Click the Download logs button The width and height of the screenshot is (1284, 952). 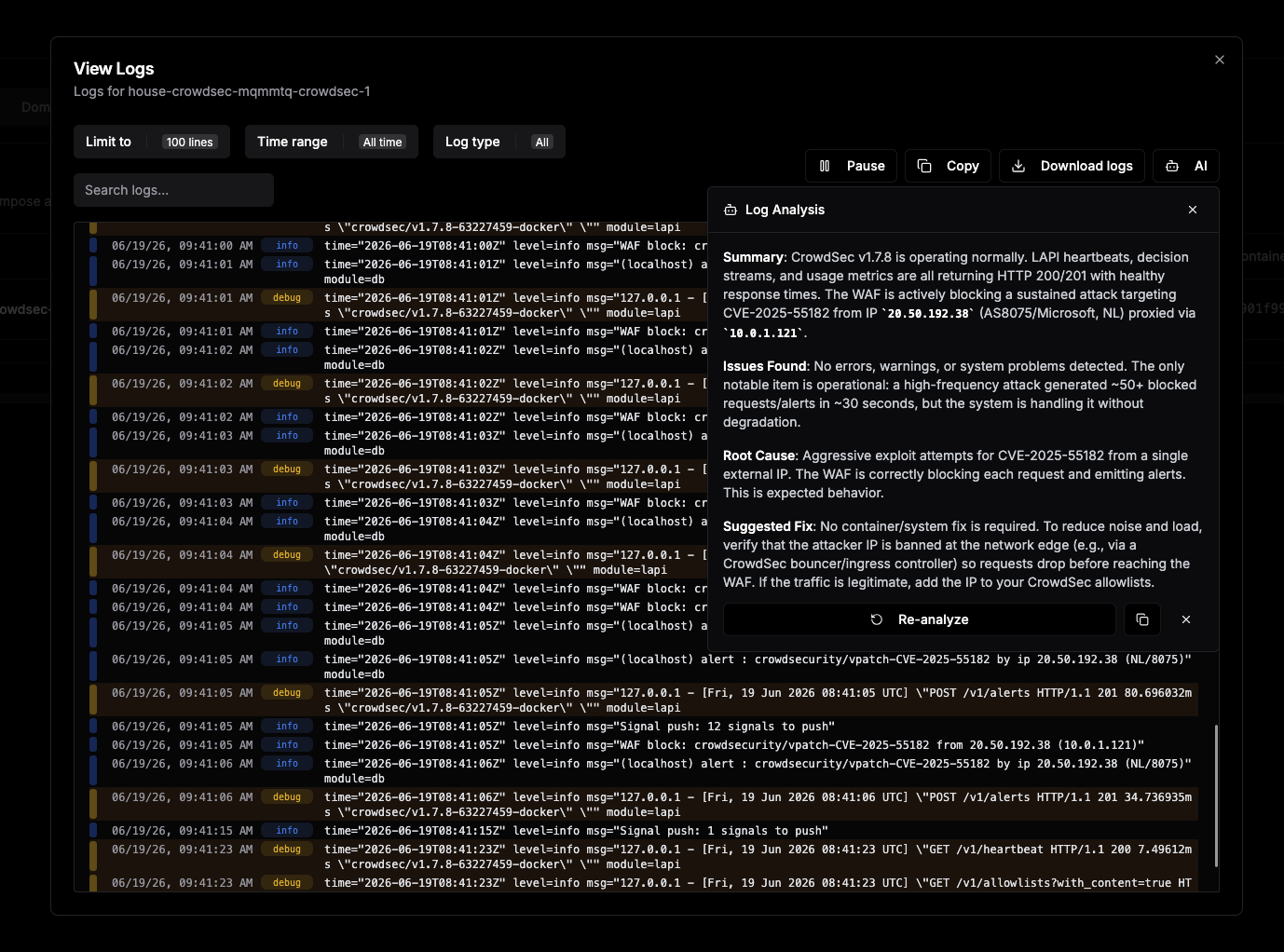click(x=1072, y=166)
